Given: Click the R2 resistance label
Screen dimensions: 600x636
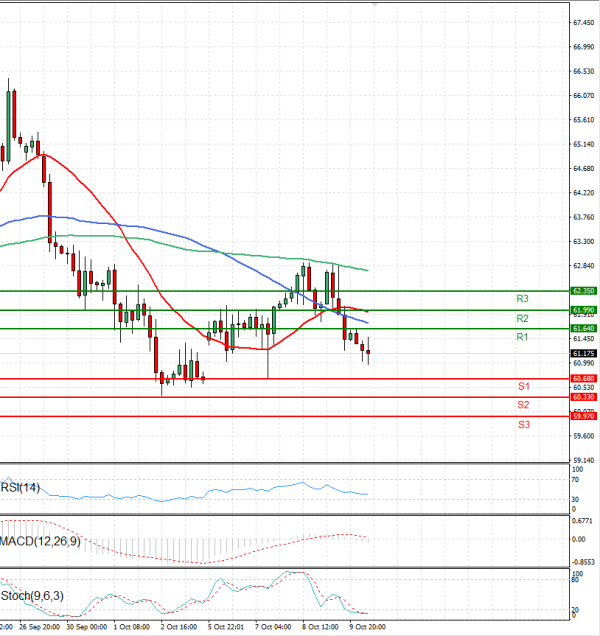Looking at the screenshot, I should (522, 318).
